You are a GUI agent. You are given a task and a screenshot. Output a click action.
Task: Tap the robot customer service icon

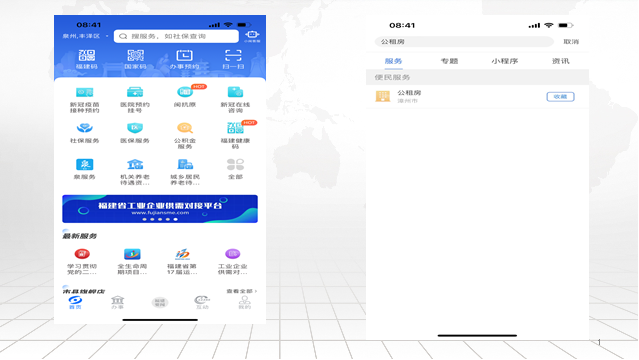coord(252,35)
